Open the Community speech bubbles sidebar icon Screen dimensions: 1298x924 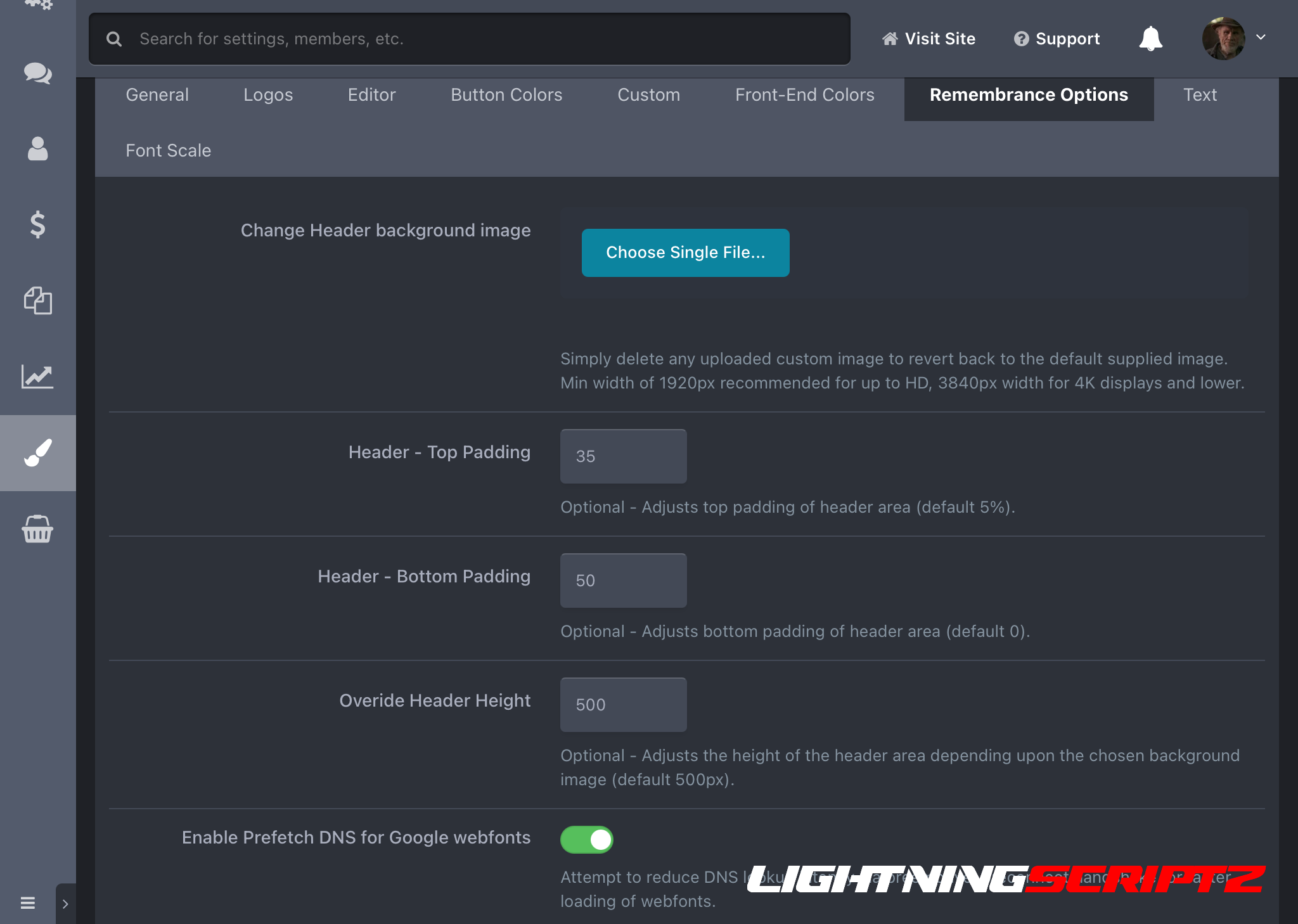(x=37, y=74)
